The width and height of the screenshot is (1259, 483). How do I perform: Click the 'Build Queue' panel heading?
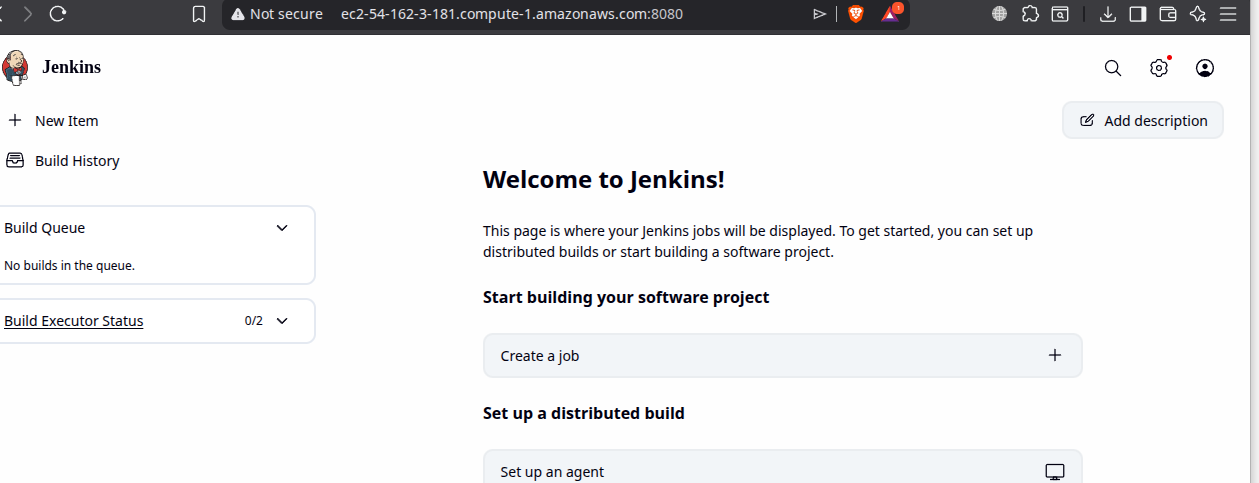point(45,228)
